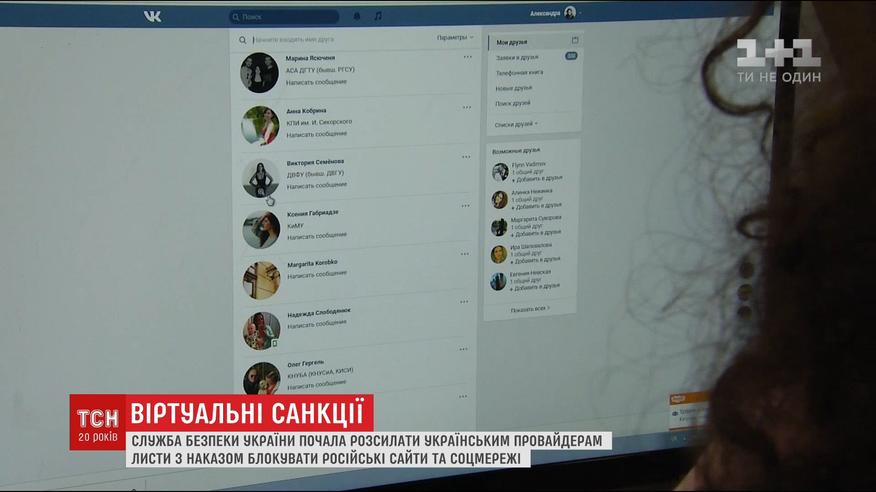Expand the Списки друзей dropdown

515,124
